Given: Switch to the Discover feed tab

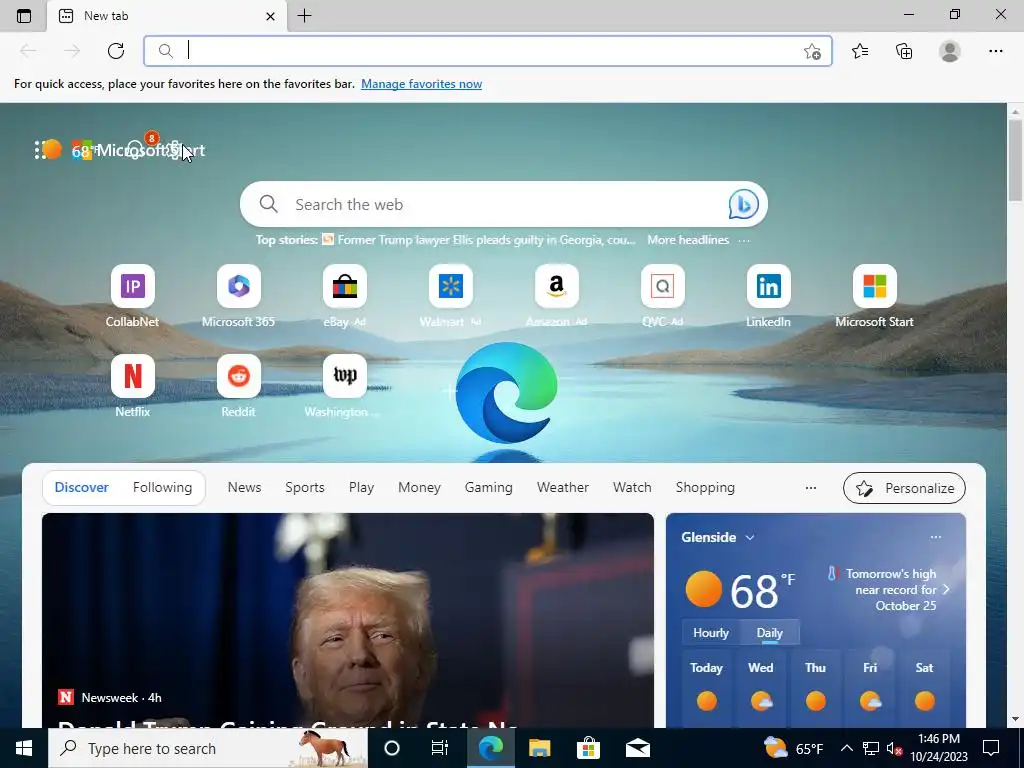Looking at the screenshot, I should [82, 488].
